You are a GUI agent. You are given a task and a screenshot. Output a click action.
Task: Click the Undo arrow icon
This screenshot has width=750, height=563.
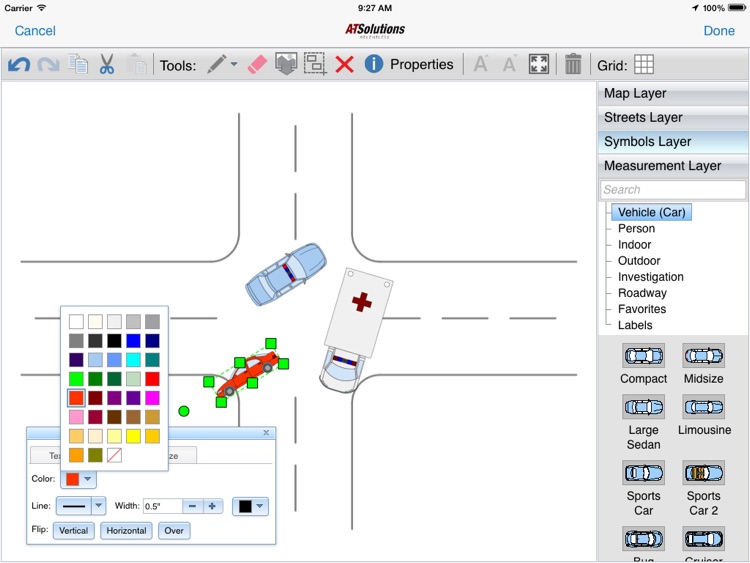(x=19, y=65)
